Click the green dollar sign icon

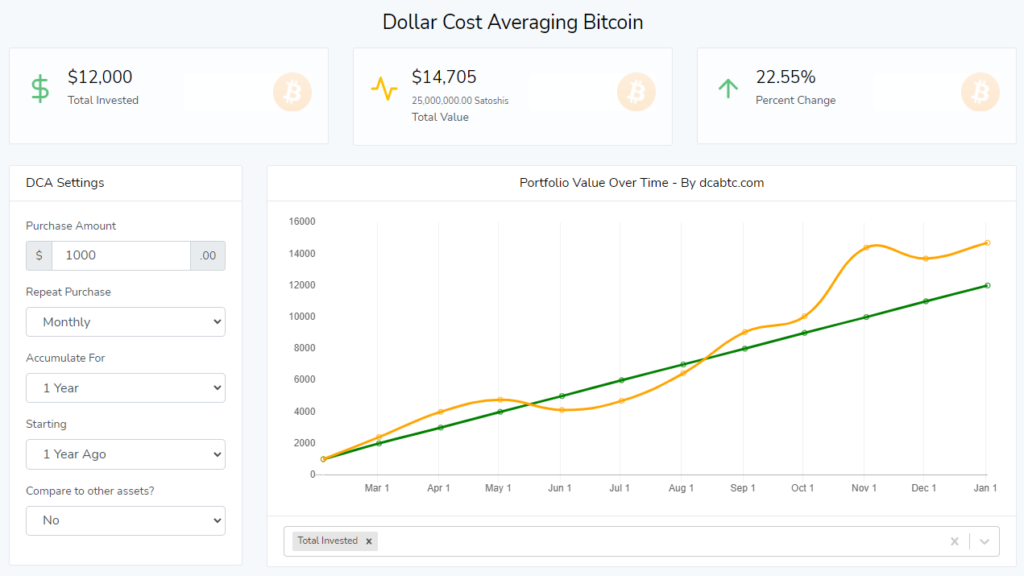(40, 88)
